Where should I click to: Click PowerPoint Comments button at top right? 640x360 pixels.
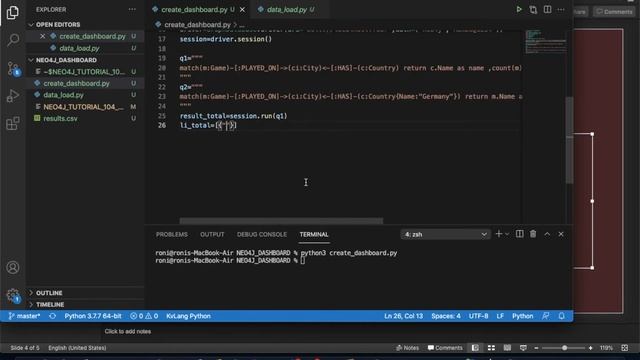pos(615,12)
